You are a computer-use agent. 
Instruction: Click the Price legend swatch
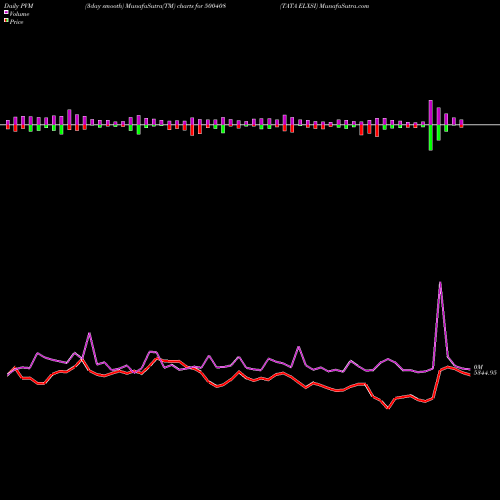pyautogui.click(x=6, y=21)
